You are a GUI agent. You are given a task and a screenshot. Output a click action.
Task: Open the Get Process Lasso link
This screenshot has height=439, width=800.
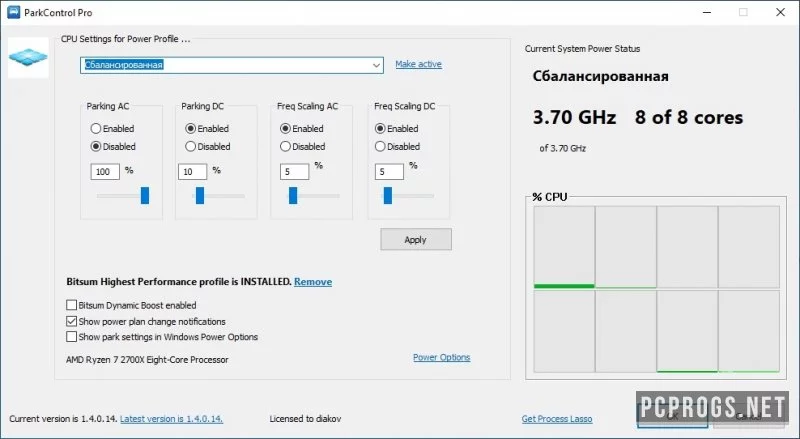557,419
